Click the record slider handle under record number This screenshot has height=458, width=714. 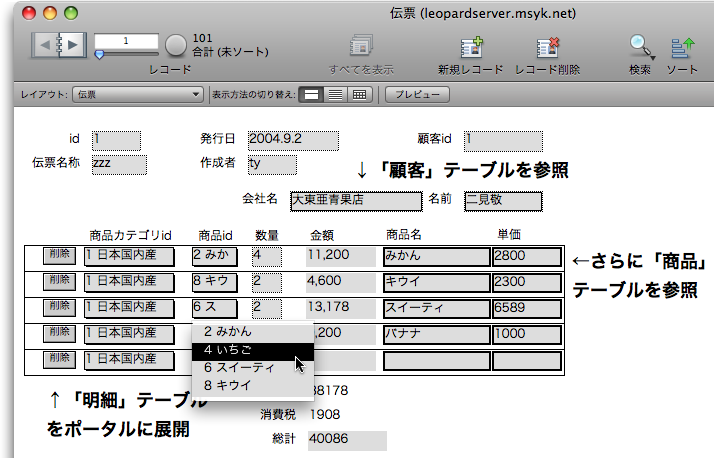coord(99,54)
